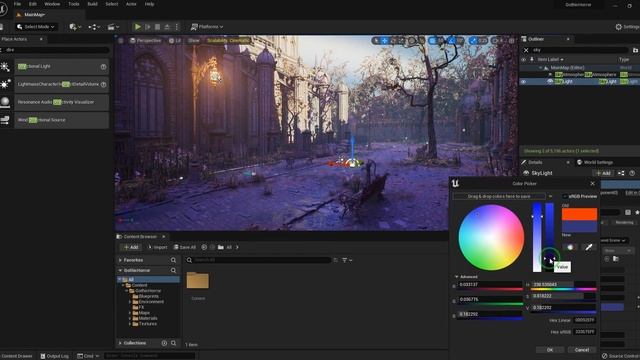Toggle sRGB Preview checkbox in Color Picker
Viewport: 640px width, 360px height.
pyautogui.click(x=565, y=196)
